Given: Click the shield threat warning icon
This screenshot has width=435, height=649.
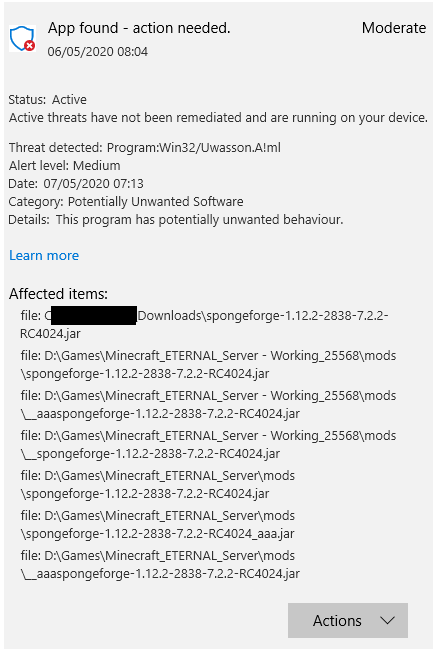Looking at the screenshot, I should (22, 38).
